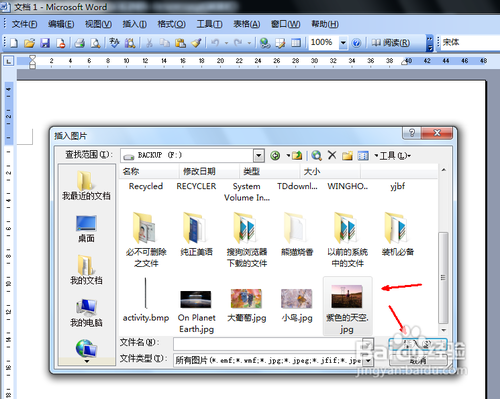Click the Up One Level folder icon
The height and width of the screenshot is (399, 500).
coord(297,155)
